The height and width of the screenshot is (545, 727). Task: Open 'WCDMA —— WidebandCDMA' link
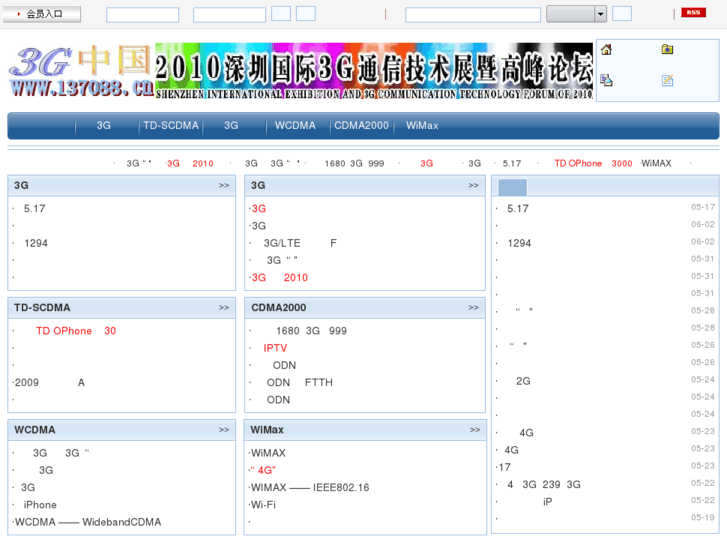88,522
